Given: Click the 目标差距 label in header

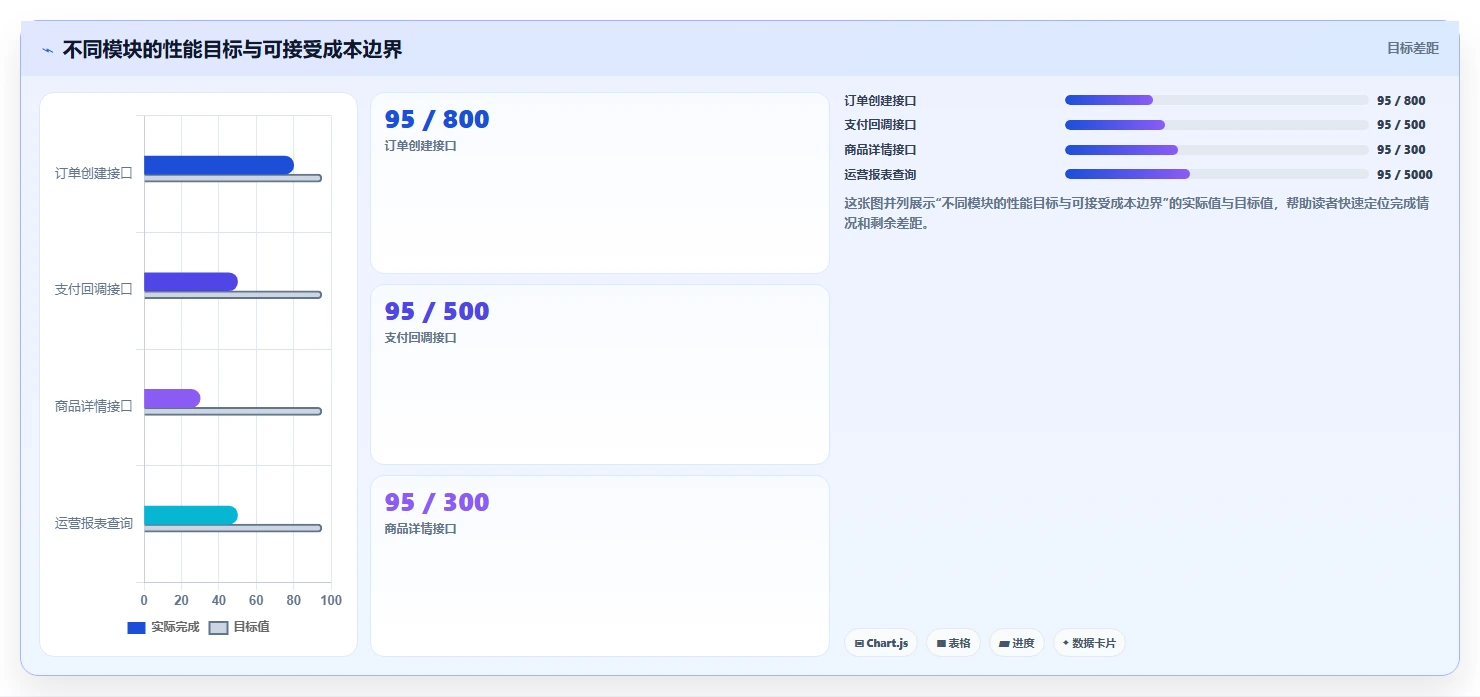Looking at the screenshot, I should coord(1412,48).
